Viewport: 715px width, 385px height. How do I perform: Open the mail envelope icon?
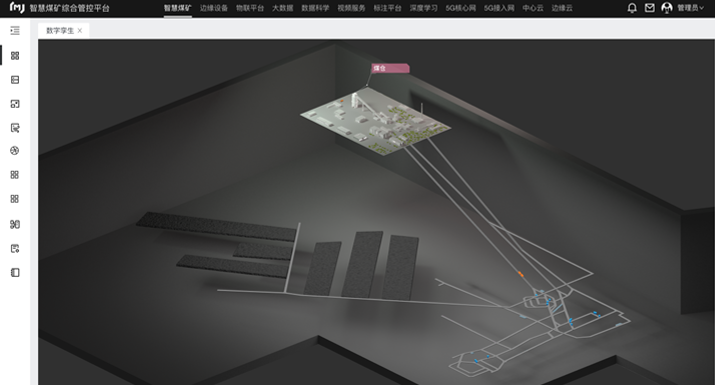pos(650,8)
